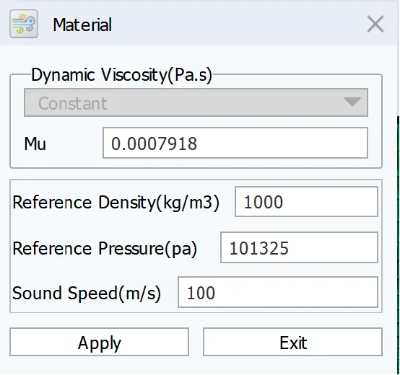Edit the Reference Density field
This screenshot has height=375, width=400.
pos(306,202)
